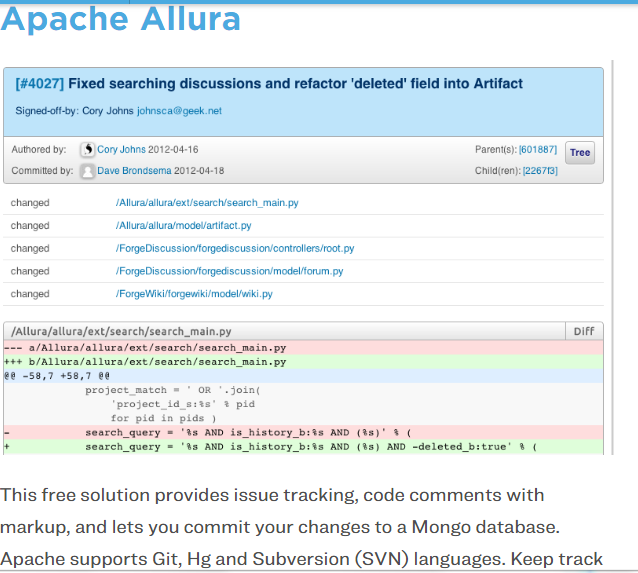The image size is (638, 573).
Task: Click the vertical scrollbar beside commit view
Action: click(x=612, y=257)
